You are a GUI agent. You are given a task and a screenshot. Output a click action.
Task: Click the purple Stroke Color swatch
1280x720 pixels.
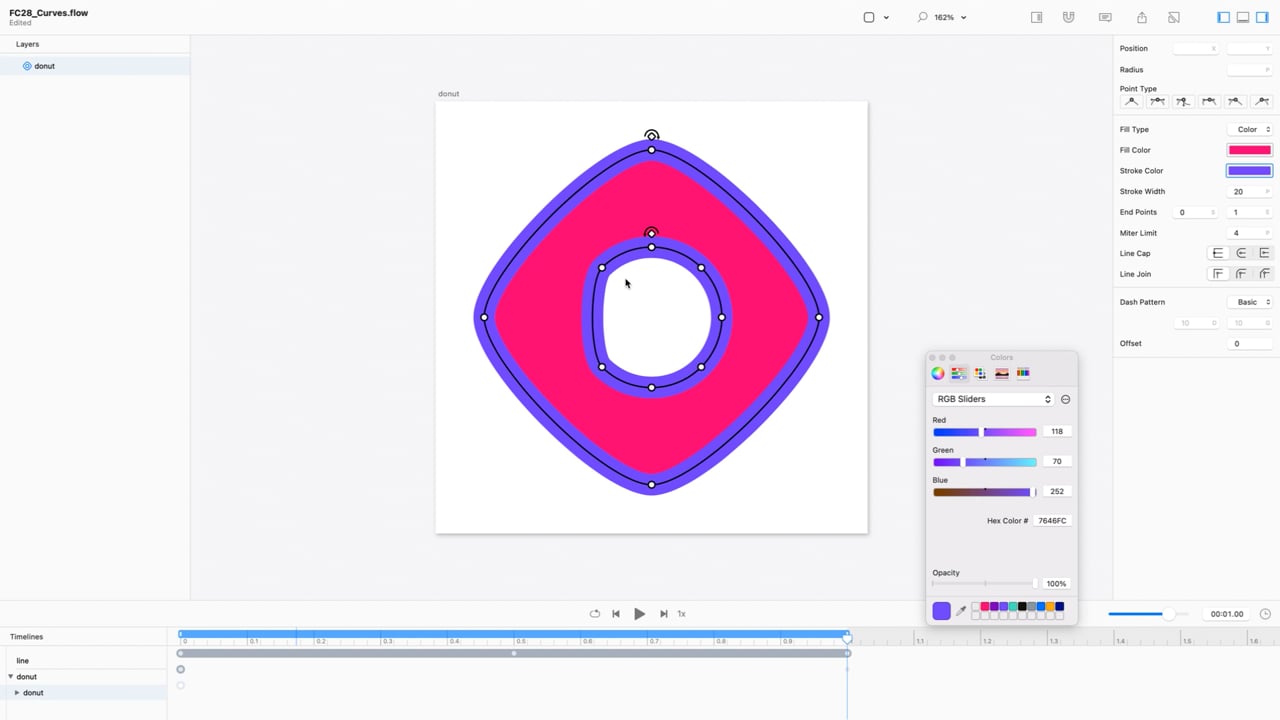click(x=1249, y=171)
